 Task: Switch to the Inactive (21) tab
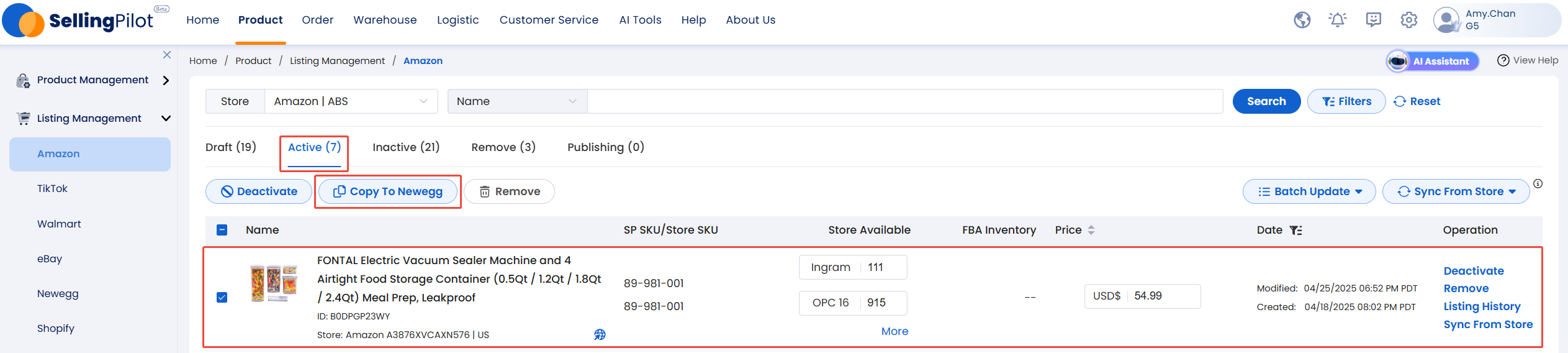point(406,147)
